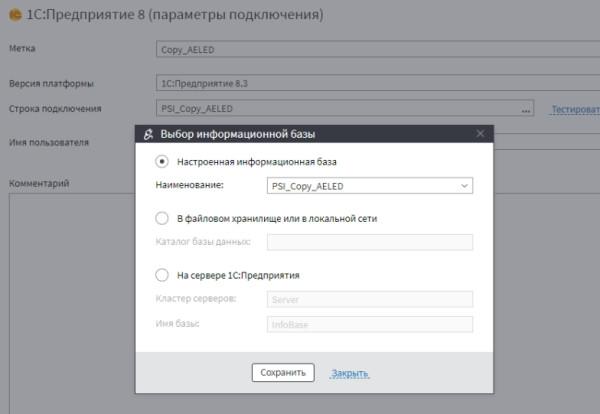Image resolution: width=600 pixels, height=414 pixels.
Task: Click the Каталог базы данных label
Action: 203,242
